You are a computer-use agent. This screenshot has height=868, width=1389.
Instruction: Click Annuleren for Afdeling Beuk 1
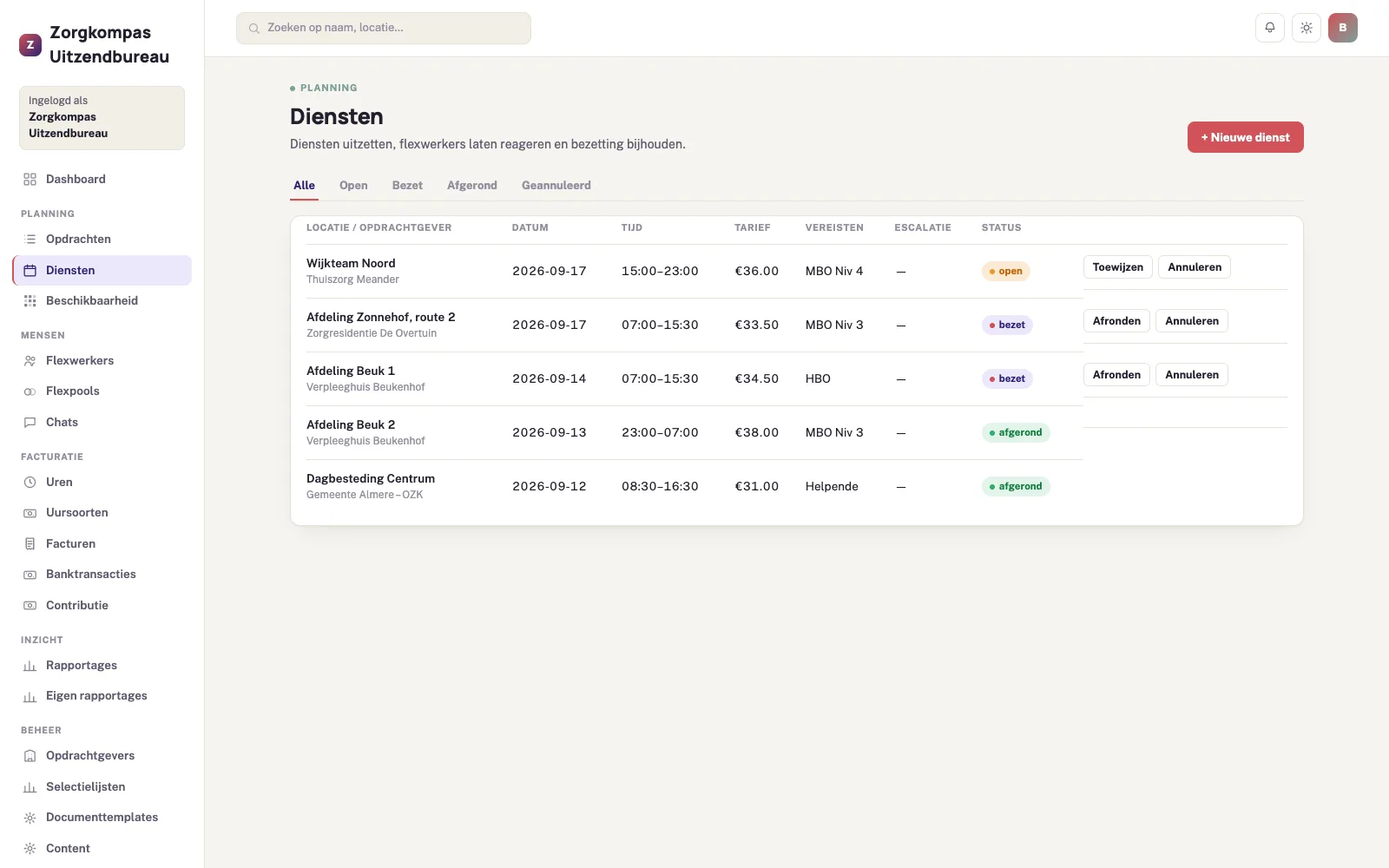1192,375
